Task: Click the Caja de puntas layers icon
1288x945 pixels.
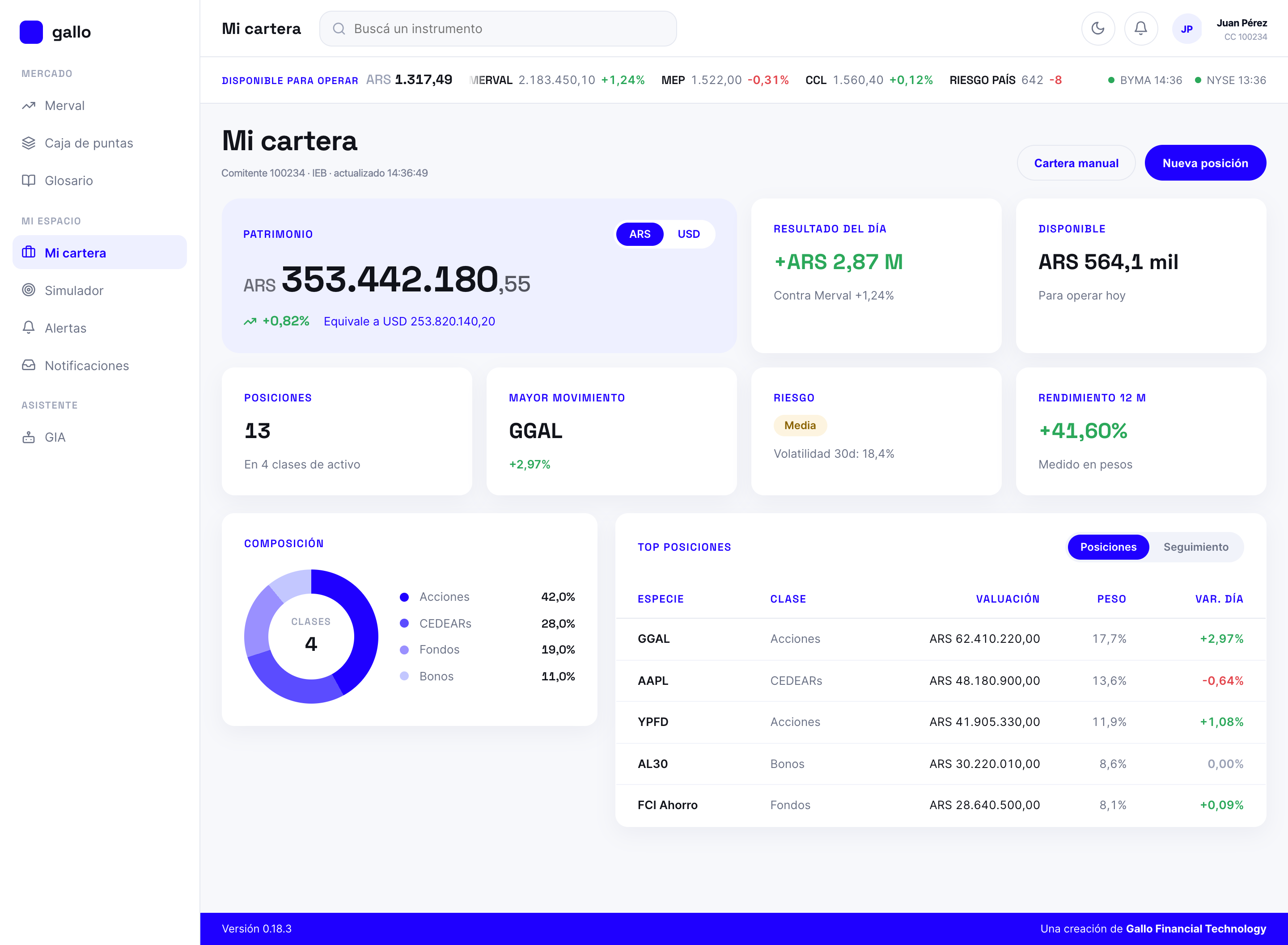Action: point(29,143)
